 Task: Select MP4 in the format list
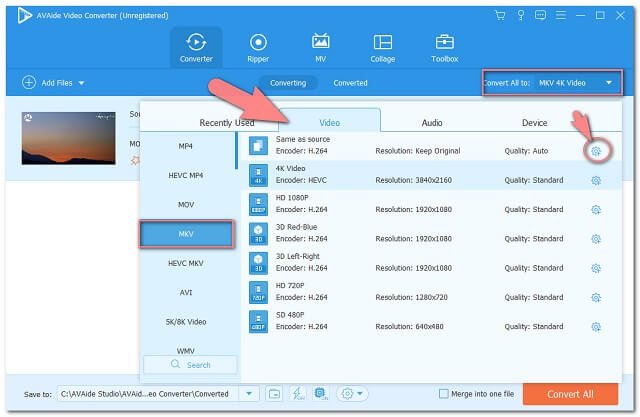pos(186,146)
